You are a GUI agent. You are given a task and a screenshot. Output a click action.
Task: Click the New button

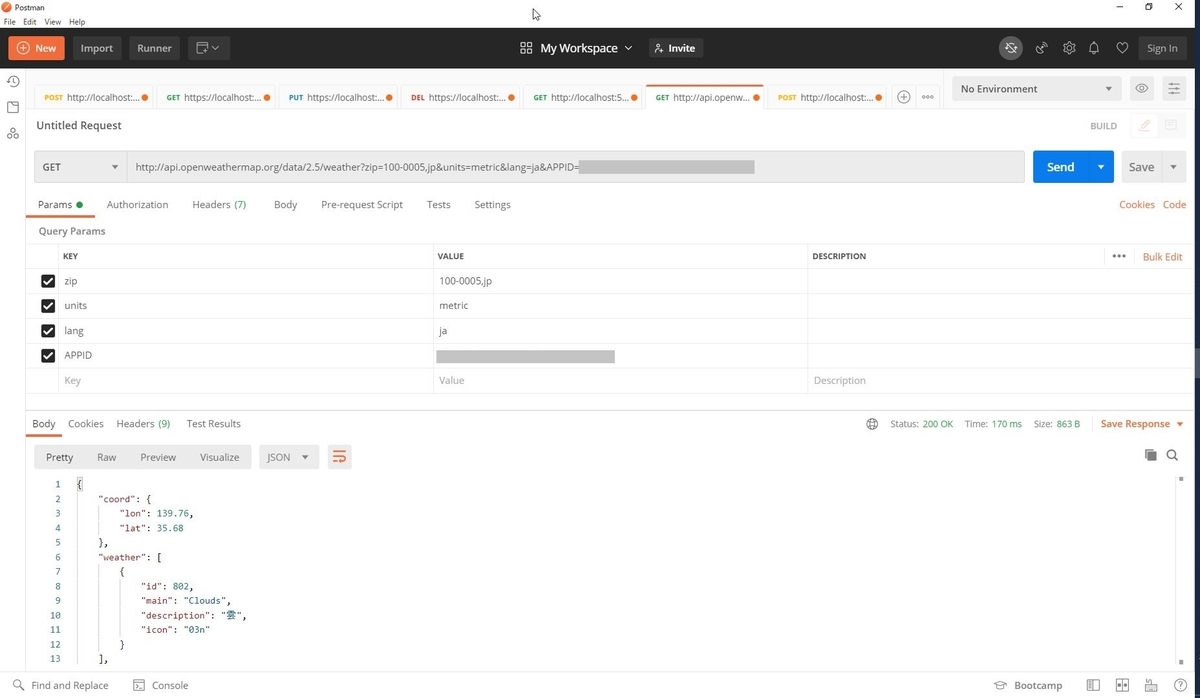click(37, 48)
